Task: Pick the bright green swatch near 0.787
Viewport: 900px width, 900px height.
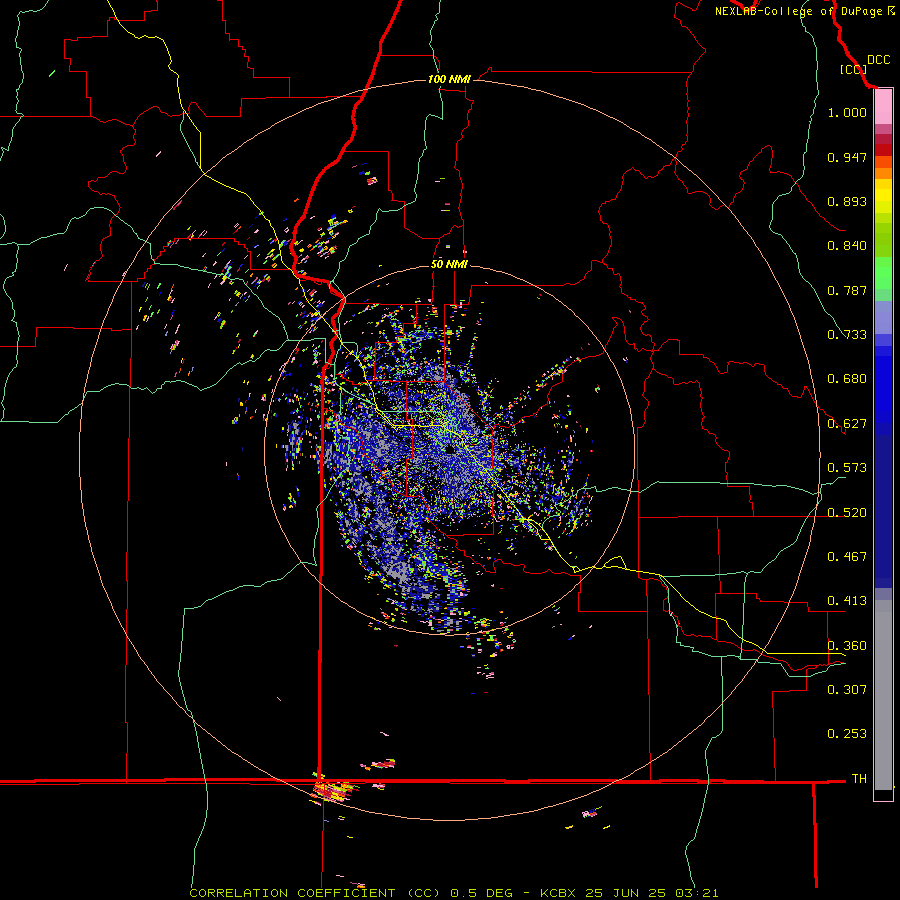Action: click(x=883, y=273)
